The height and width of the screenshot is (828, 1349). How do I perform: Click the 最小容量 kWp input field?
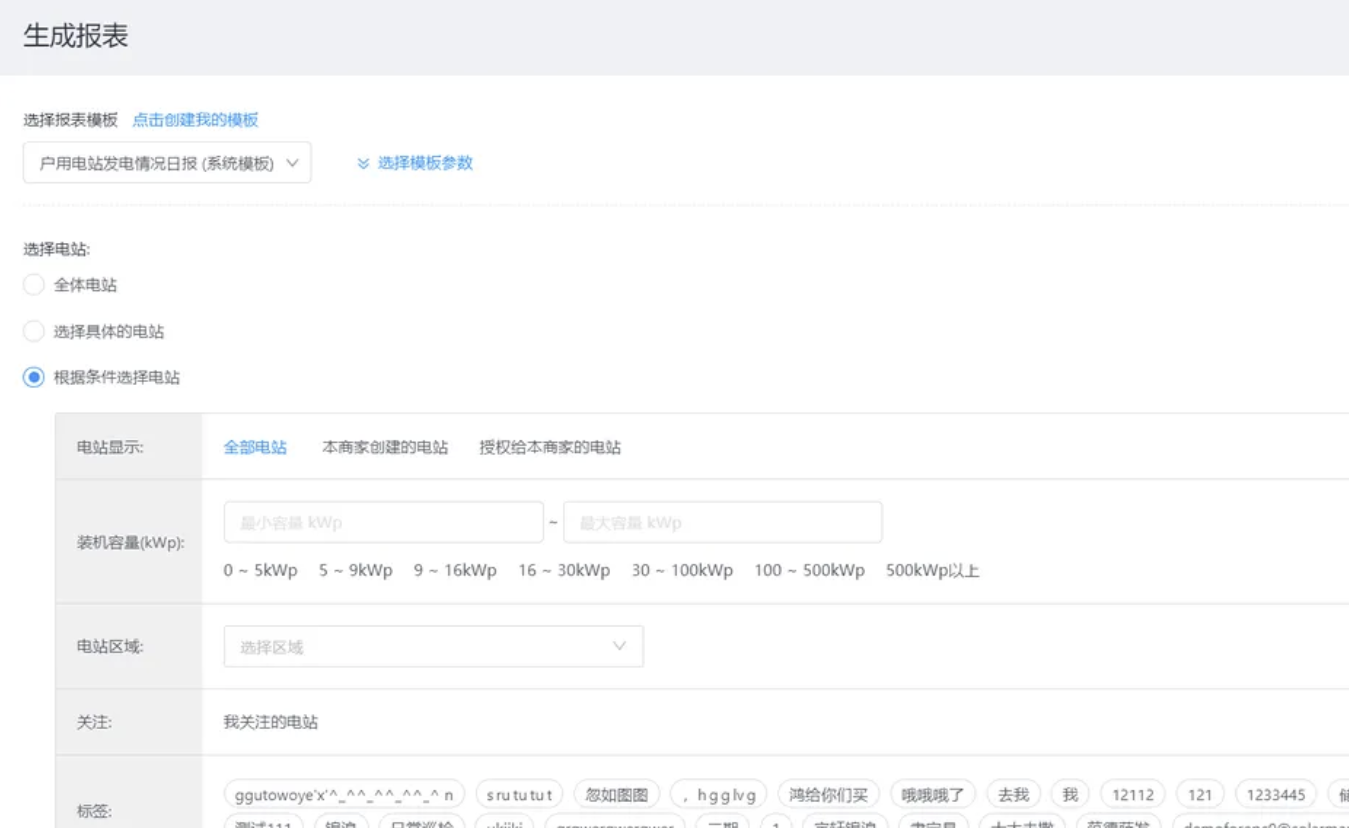click(383, 522)
